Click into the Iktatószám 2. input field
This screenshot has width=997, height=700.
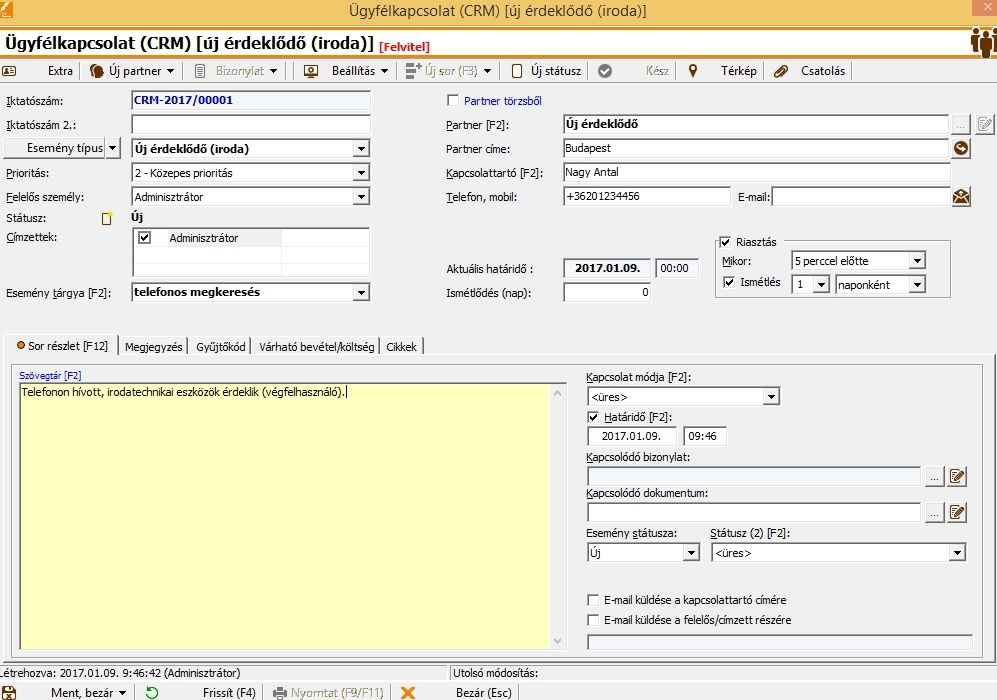pos(250,125)
